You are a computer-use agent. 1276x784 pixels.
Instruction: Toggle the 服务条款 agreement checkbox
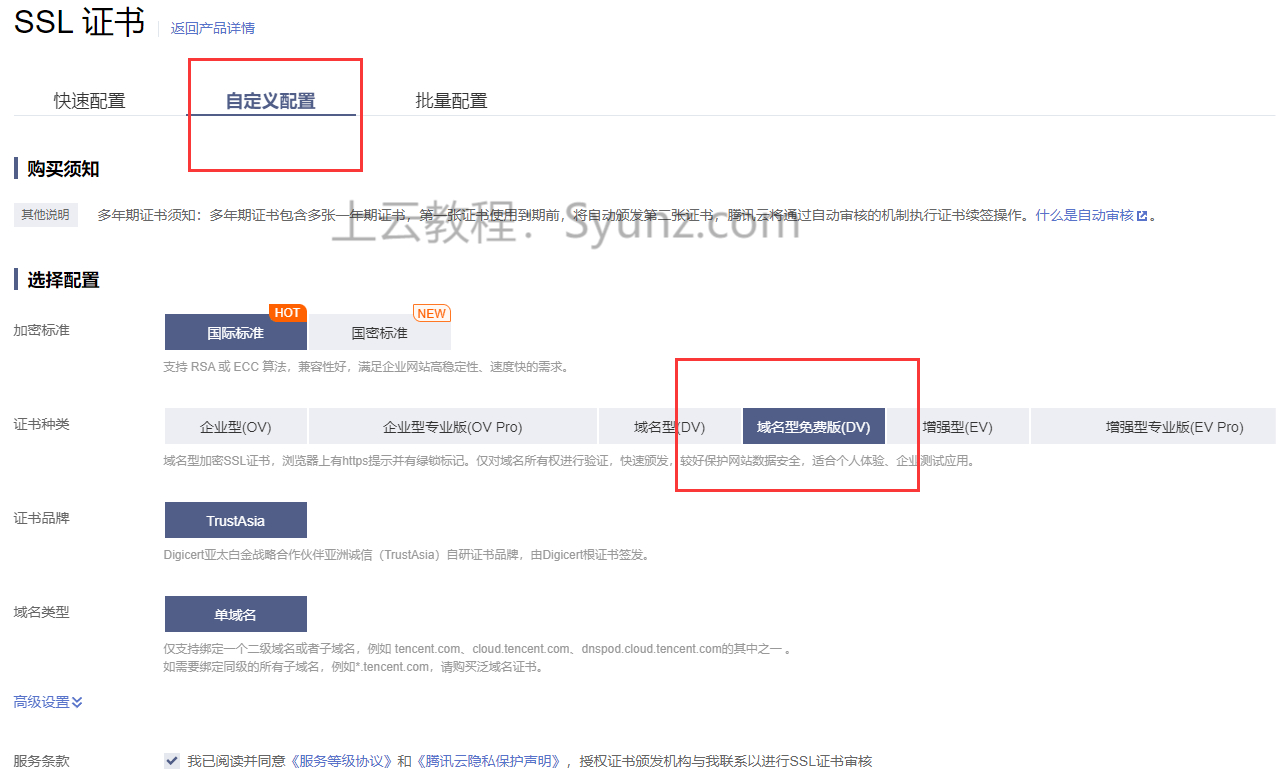(x=172, y=761)
